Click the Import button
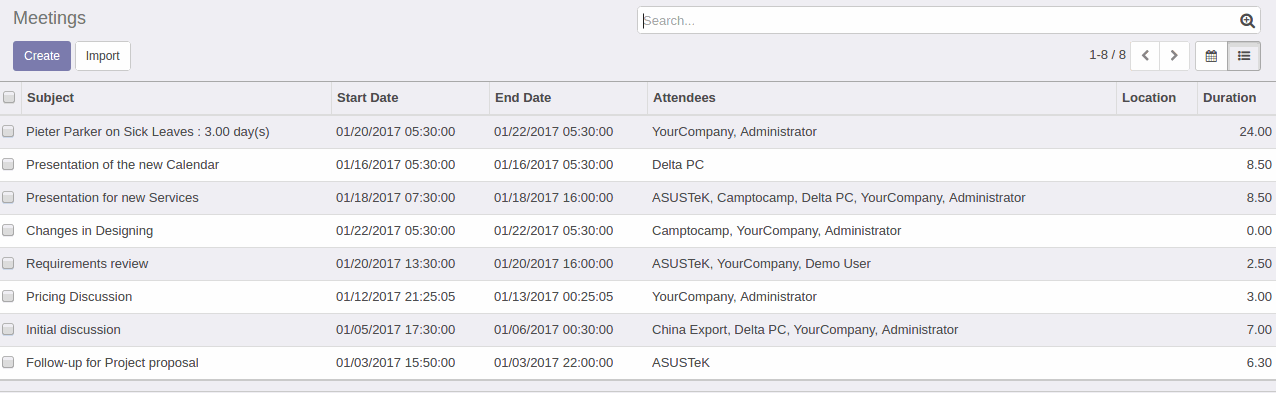1276x393 pixels. tap(103, 56)
